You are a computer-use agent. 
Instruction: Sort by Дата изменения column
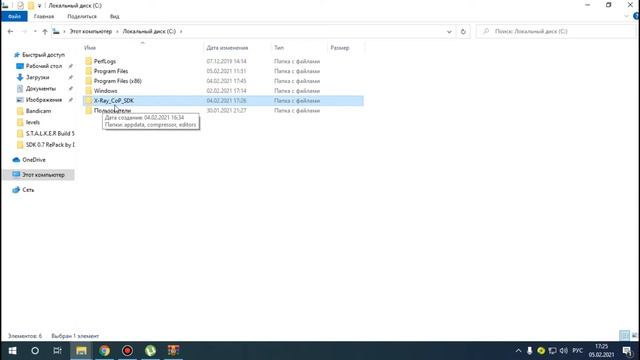[227, 48]
